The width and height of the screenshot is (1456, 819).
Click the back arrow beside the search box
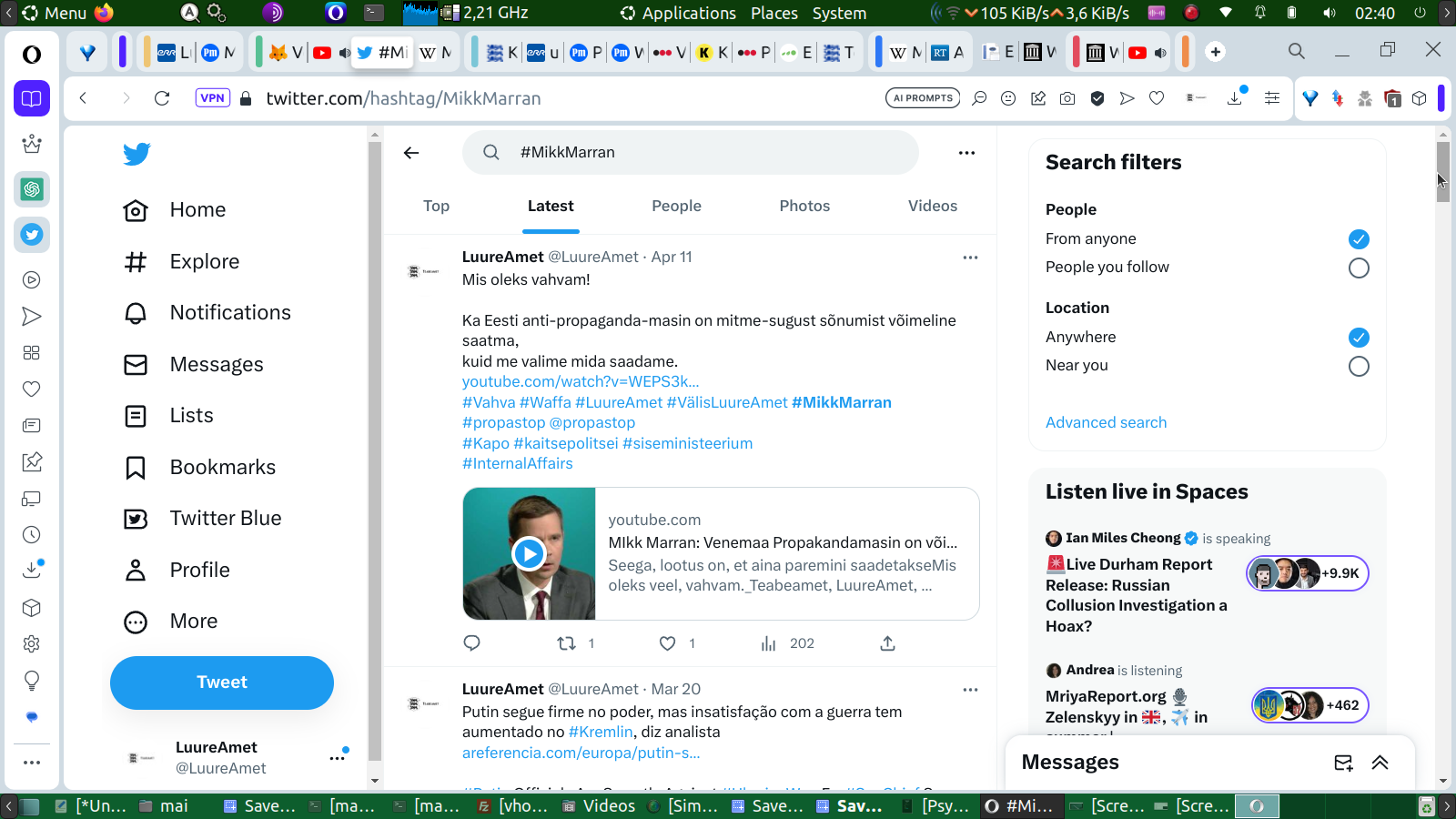pyautogui.click(x=411, y=153)
